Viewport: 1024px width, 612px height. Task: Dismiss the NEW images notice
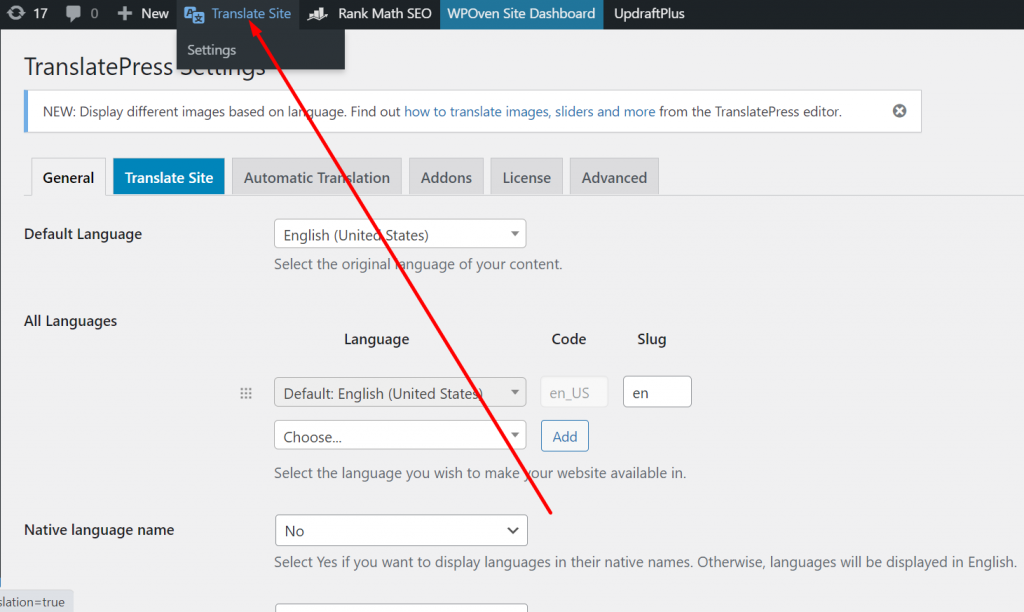click(x=899, y=111)
